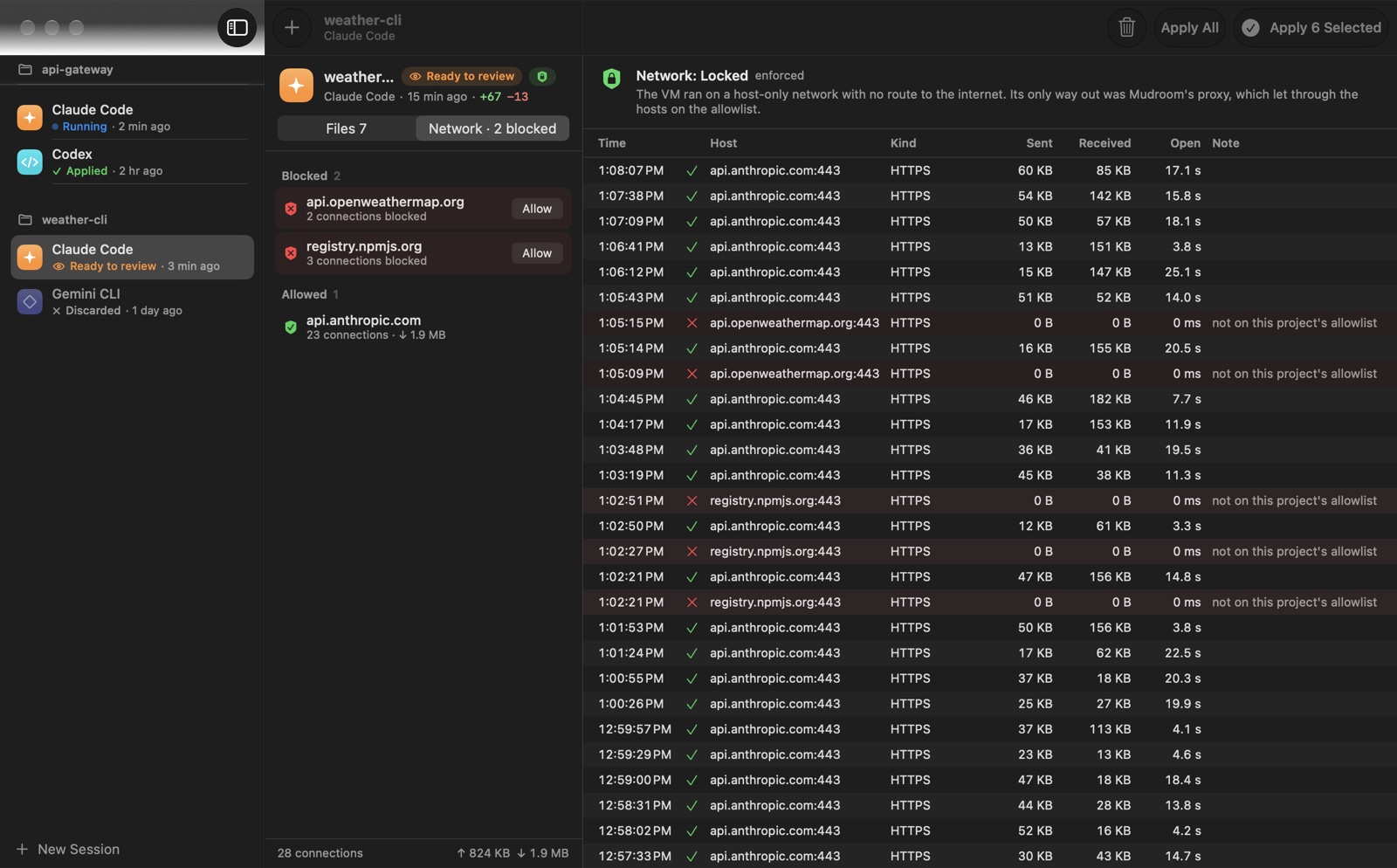Sort table by Open column header
1397x868 pixels.
click(x=1185, y=143)
